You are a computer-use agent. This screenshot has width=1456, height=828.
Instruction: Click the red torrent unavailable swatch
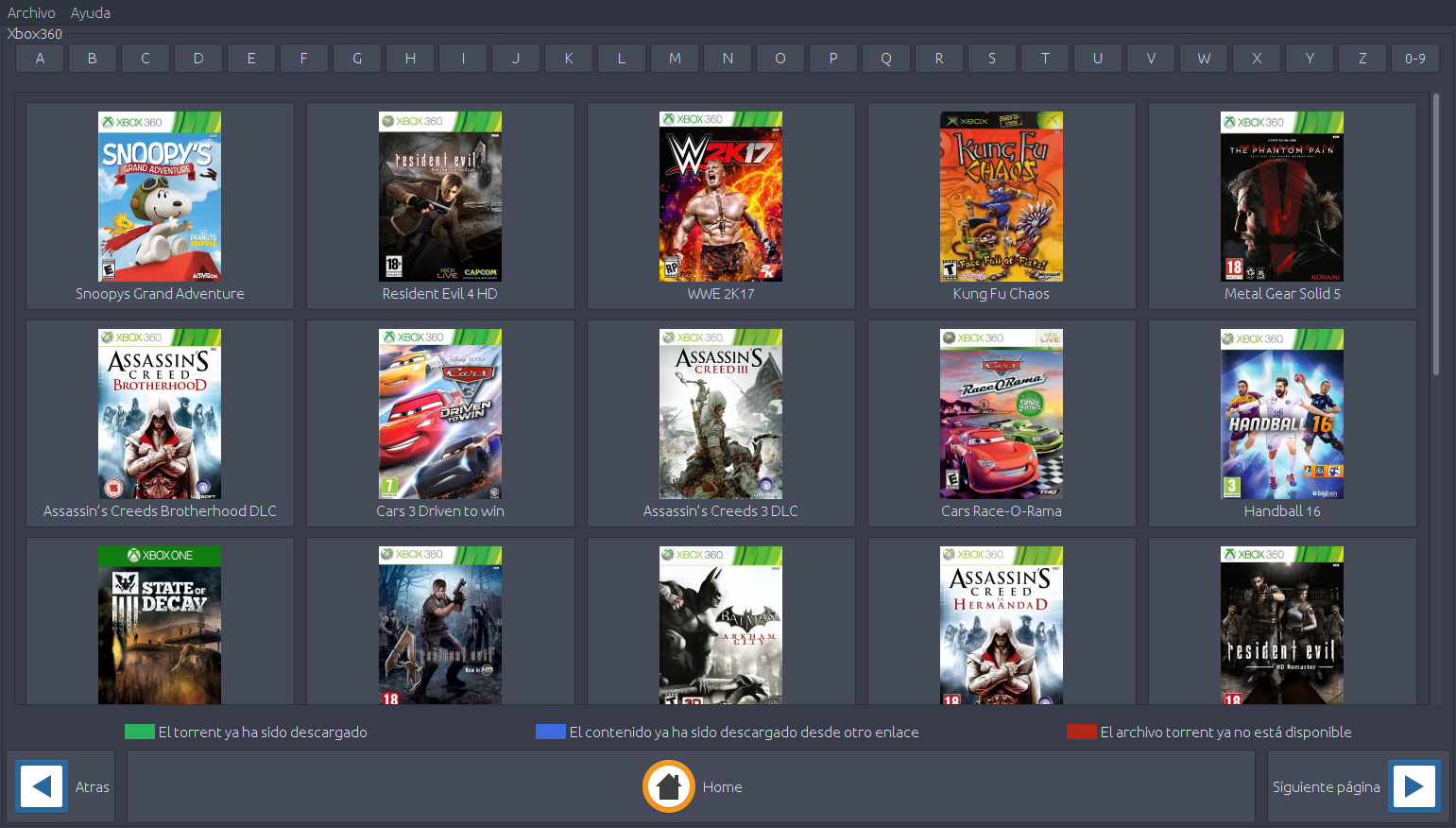click(x=1082, y=732)
